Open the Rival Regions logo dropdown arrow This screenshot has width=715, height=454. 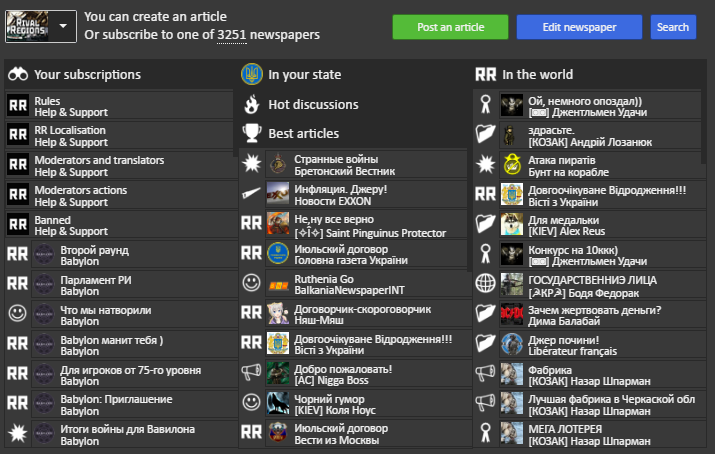point(65,27)
